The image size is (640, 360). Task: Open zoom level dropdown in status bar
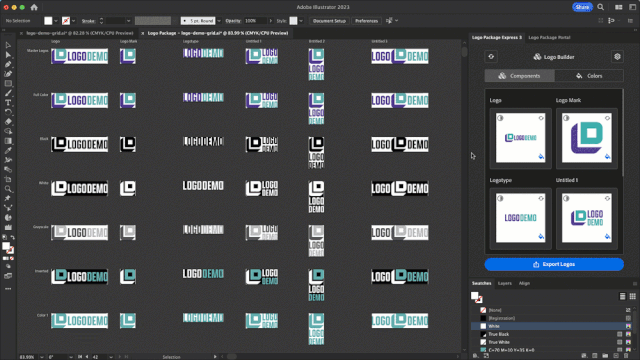pyautogui.click(x=42, y=357)
